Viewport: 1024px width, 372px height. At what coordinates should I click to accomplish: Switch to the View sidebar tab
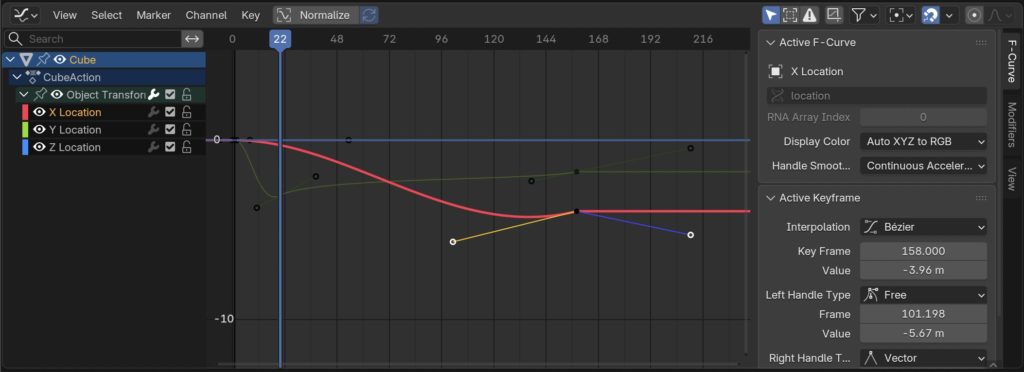(1012, 178)
